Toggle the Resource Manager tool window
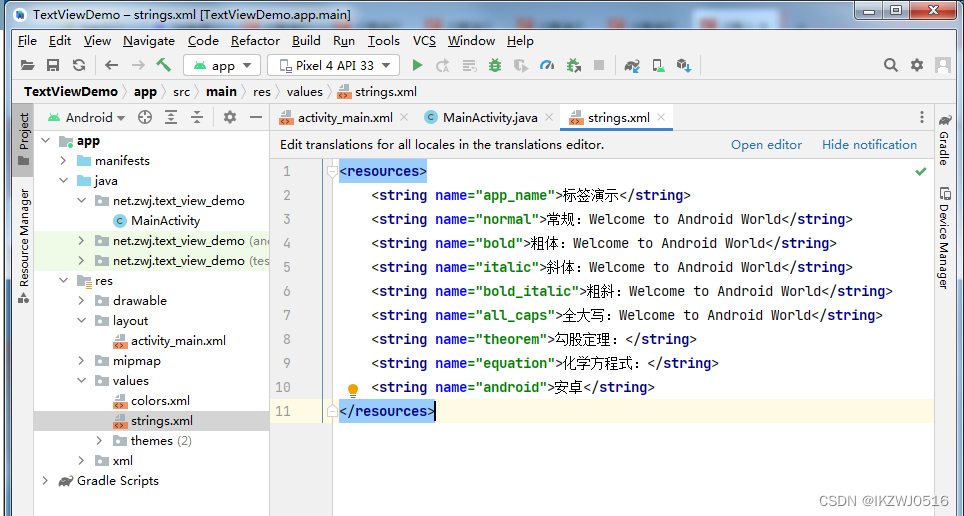The image size is (964, 516). coord(23,246)
